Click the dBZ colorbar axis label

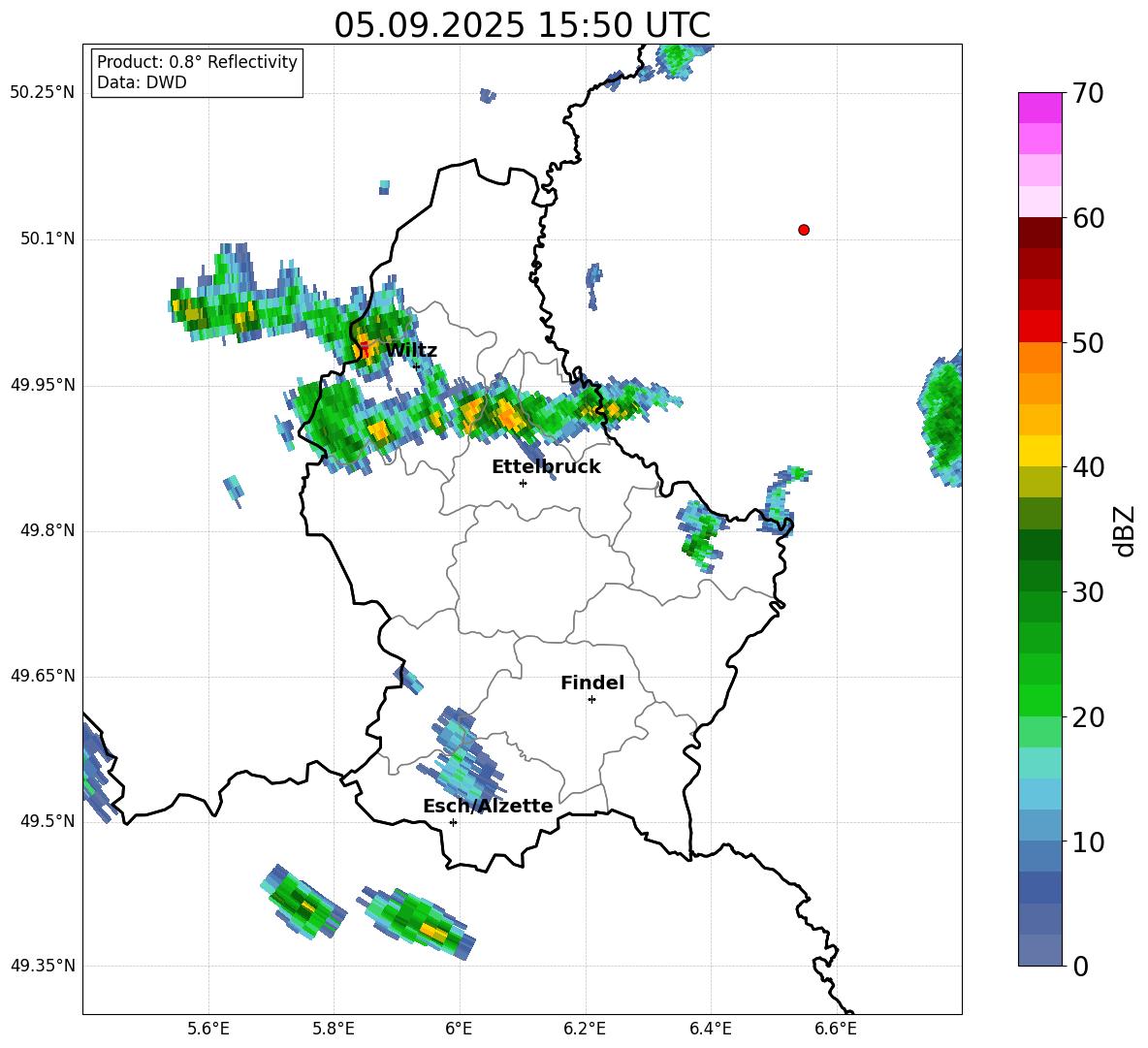[x=1126, y=530]
